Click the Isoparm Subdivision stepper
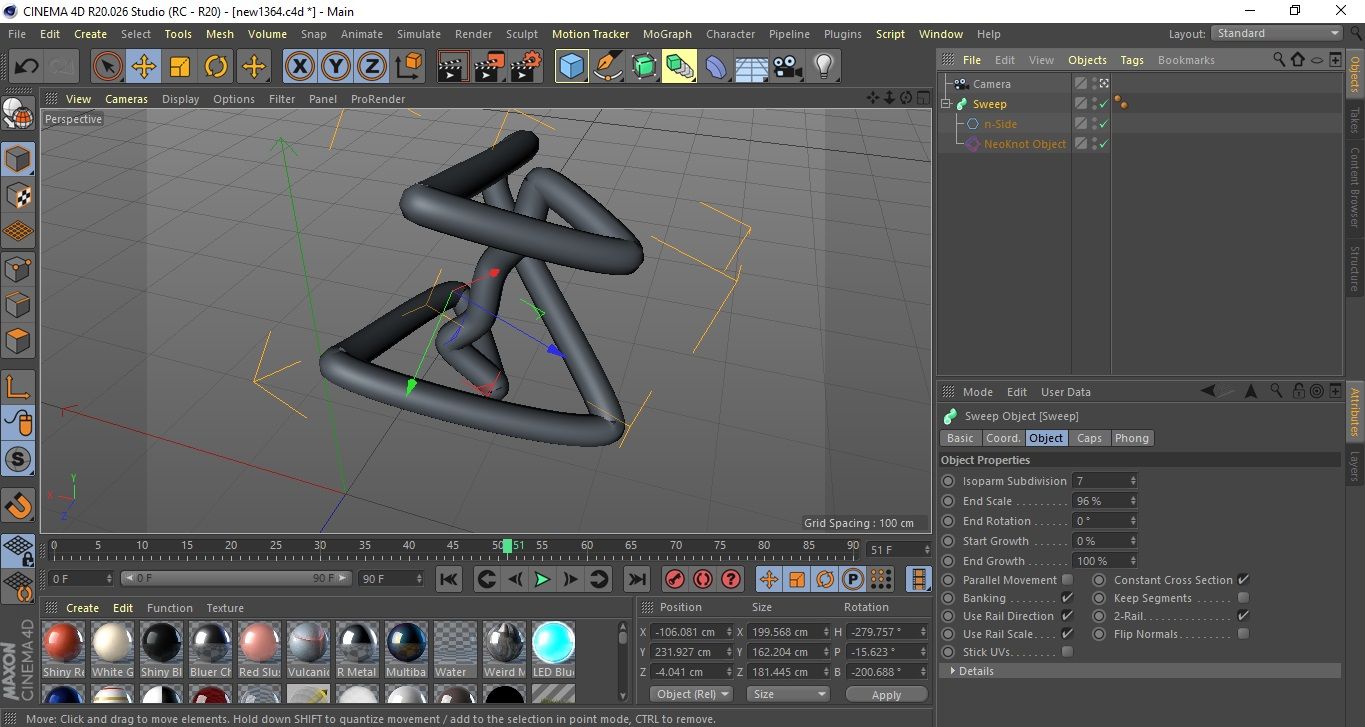 1133,481
